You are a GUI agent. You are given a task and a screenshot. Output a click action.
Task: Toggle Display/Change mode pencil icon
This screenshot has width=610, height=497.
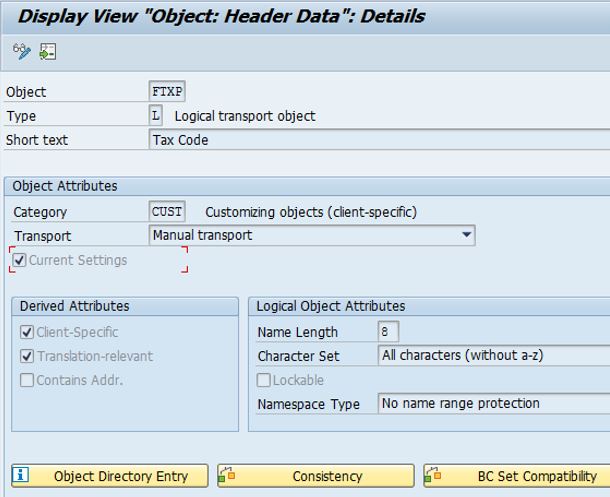21,51
